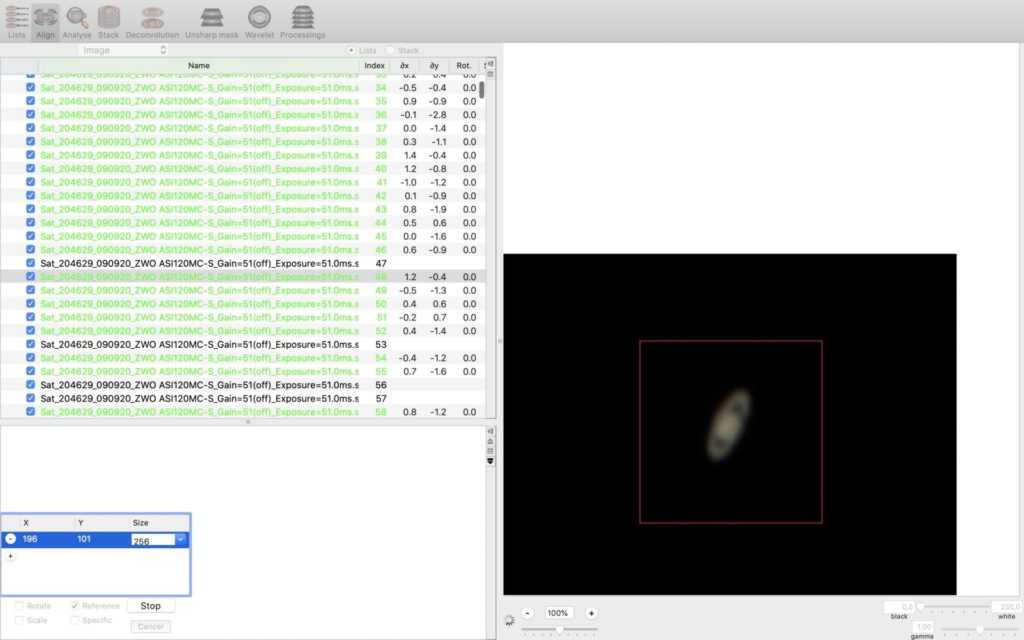
Task: Click the Stop button
Action: point(150,606)
